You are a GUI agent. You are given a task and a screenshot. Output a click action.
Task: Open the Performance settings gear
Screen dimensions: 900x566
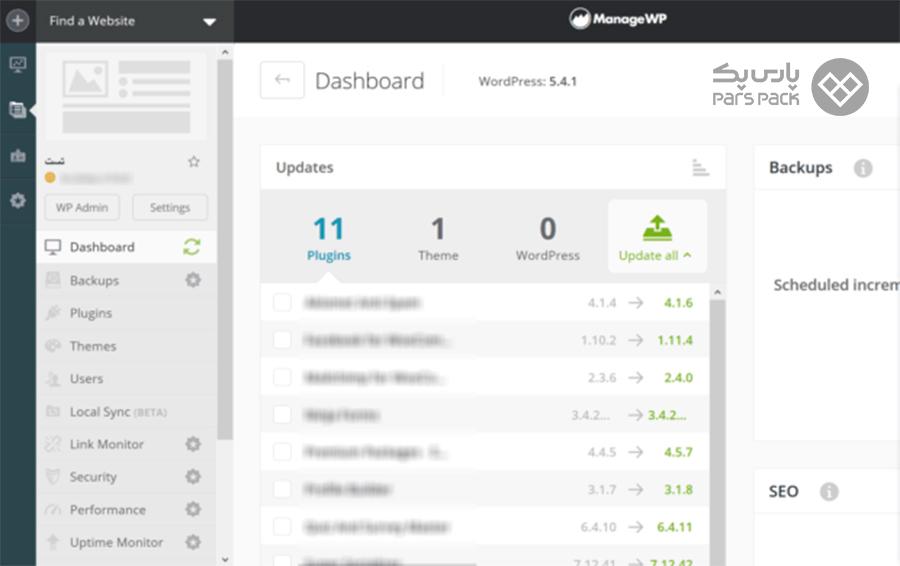(x=193, y=509)
